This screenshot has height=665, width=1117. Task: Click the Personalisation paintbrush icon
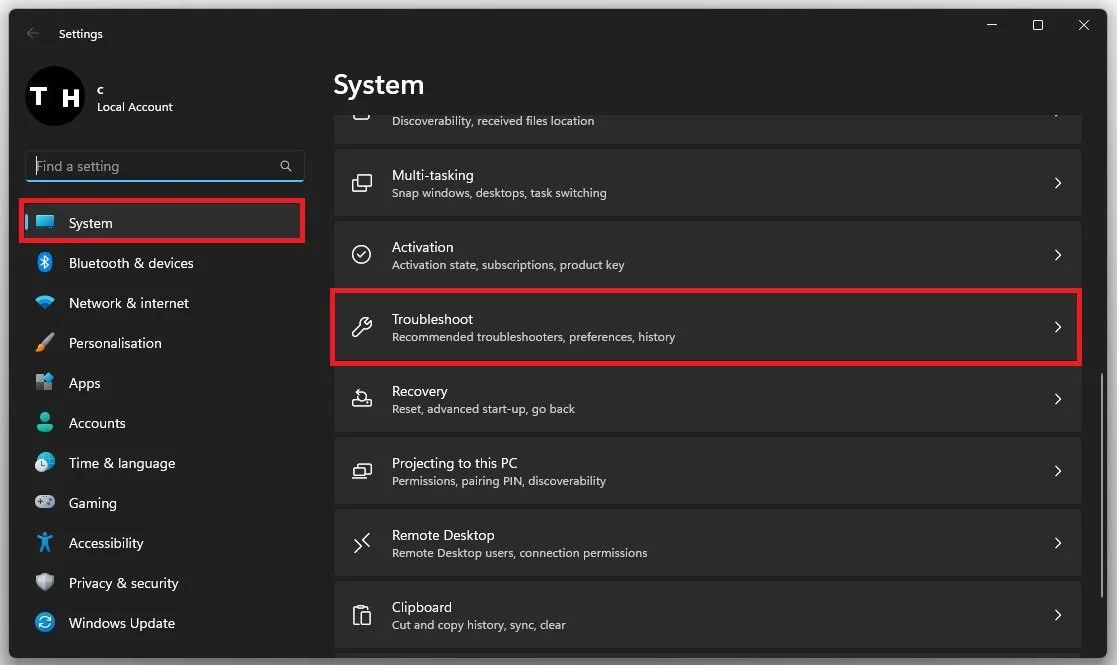(x=45, y=342)
